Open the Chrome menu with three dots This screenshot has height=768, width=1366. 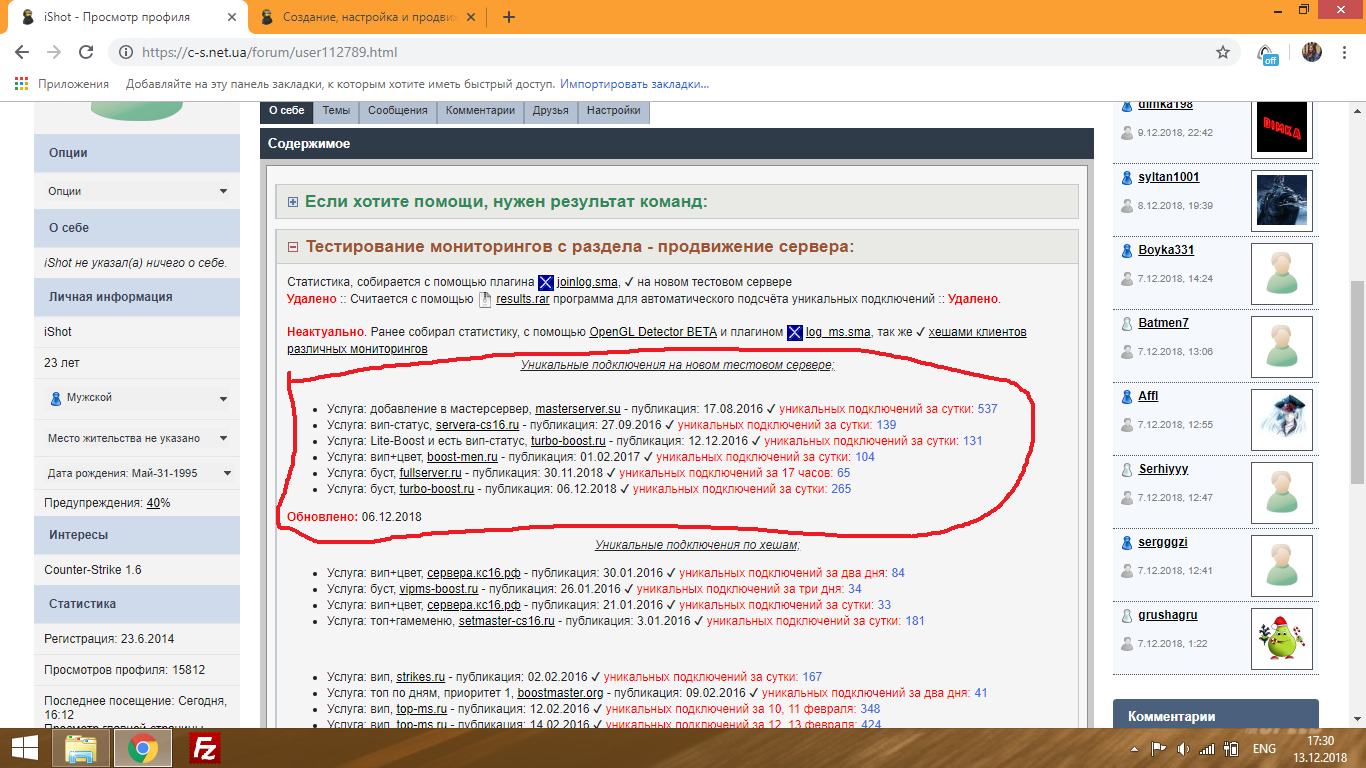click(x=1346, y=52)
